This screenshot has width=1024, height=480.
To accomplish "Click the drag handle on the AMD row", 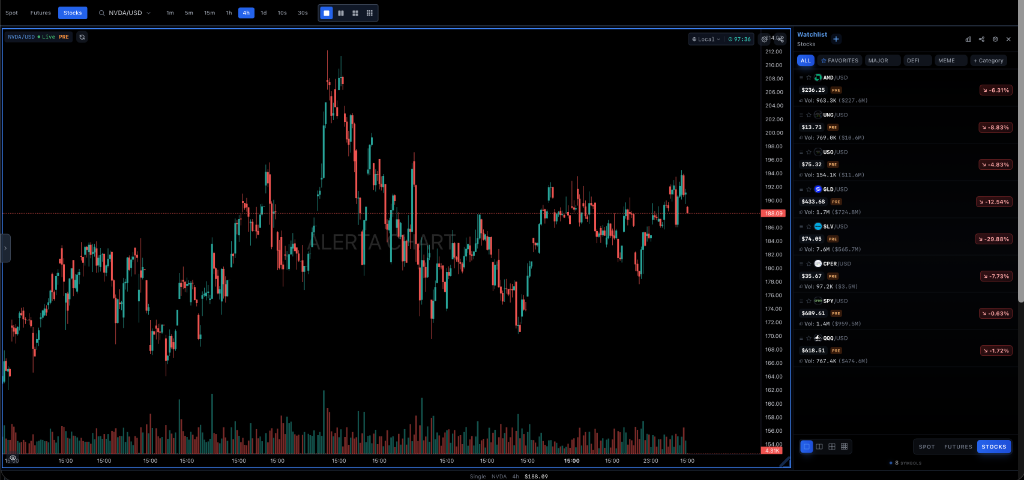I will (x=801, y=78).
